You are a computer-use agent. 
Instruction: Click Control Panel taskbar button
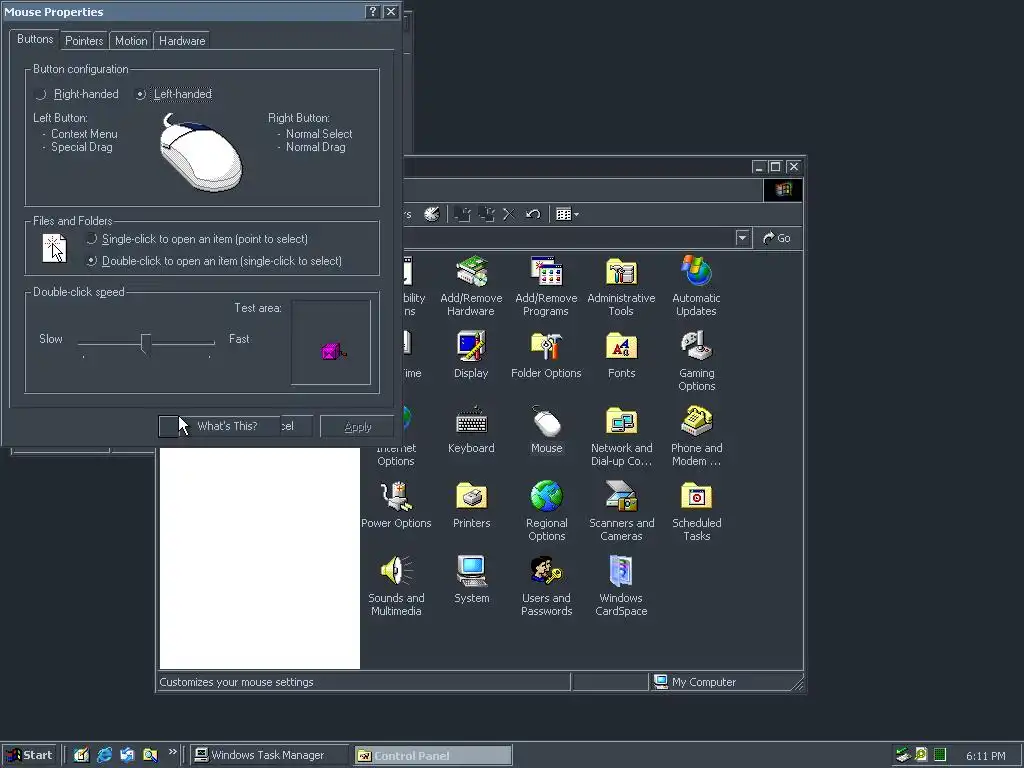coord(433,756)
